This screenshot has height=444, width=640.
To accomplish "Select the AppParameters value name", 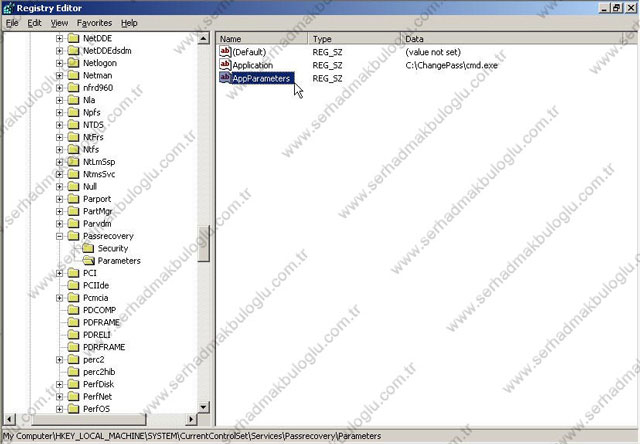I will (262, 78).
